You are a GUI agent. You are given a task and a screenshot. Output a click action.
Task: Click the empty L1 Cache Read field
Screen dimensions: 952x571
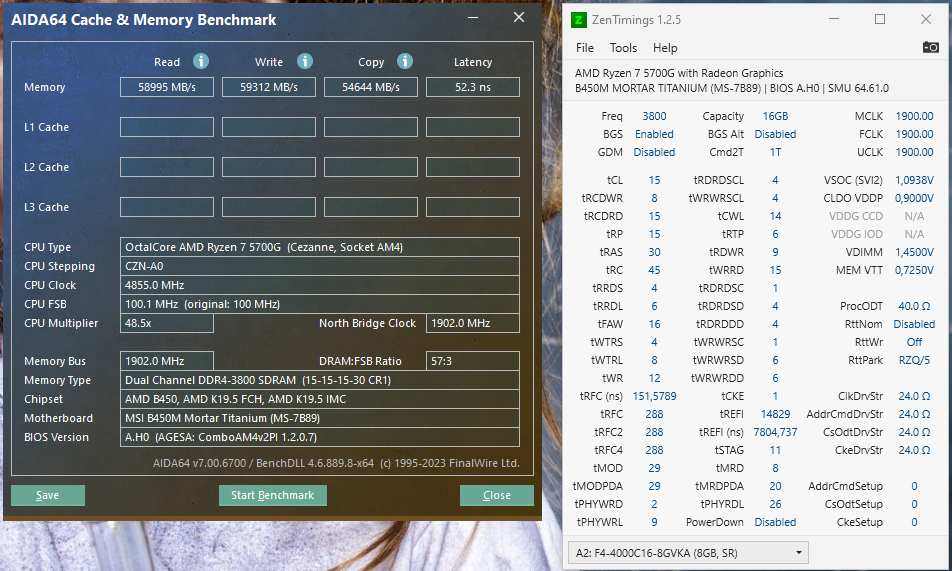tap(167, 127)
